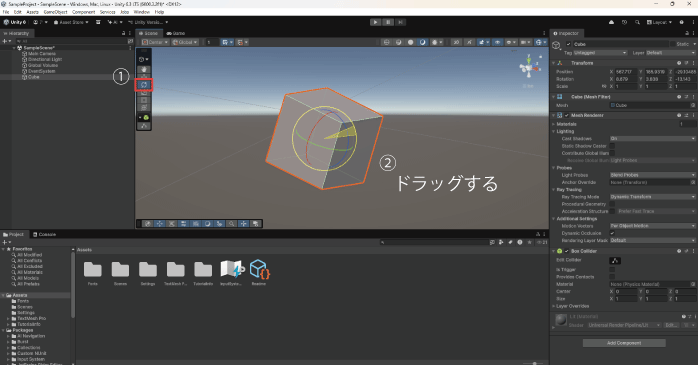
Task: Click All Materials in Favorites
Action: point(30,272)
